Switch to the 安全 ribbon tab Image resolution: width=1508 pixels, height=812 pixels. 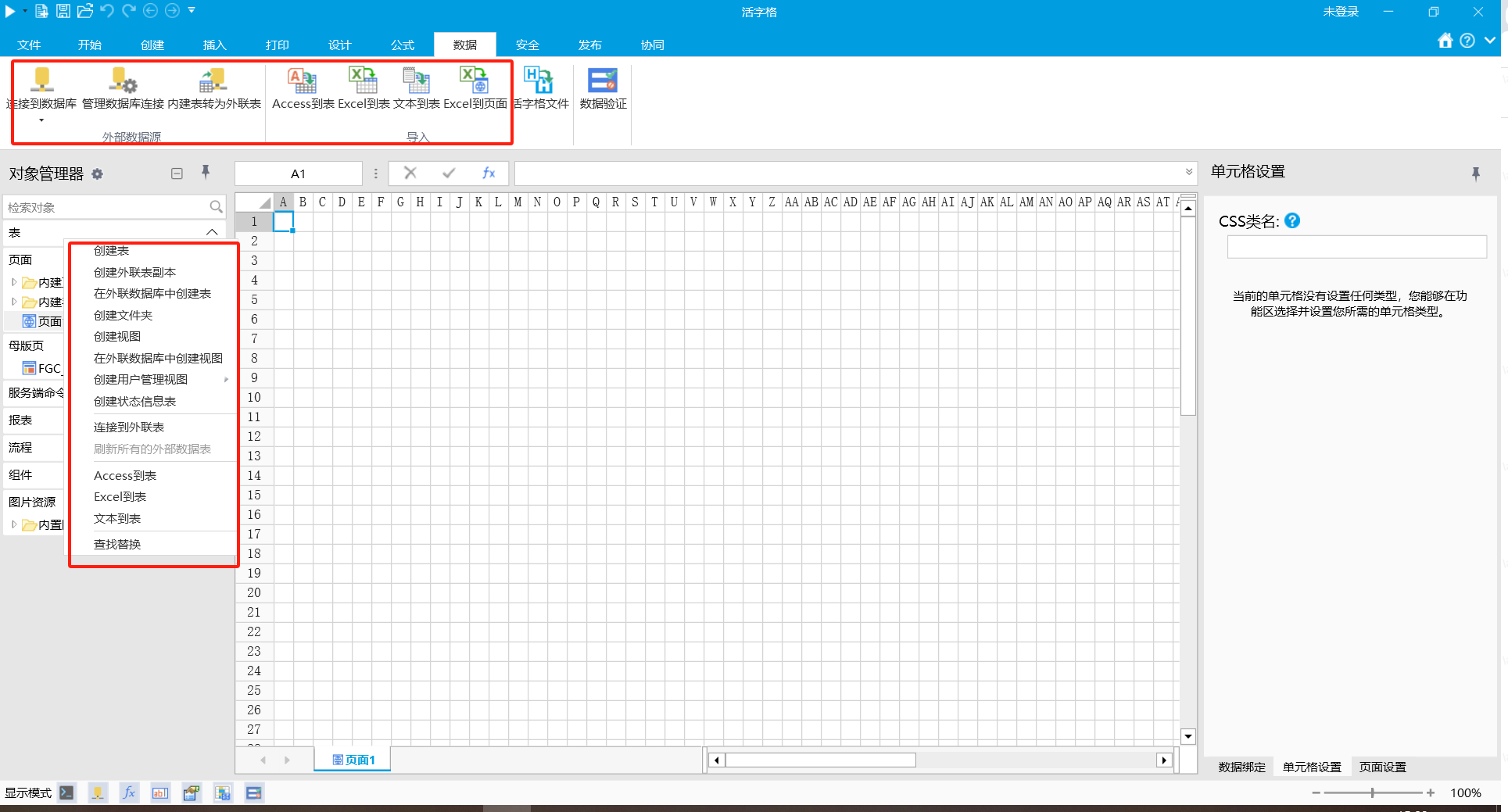point(528,45)
